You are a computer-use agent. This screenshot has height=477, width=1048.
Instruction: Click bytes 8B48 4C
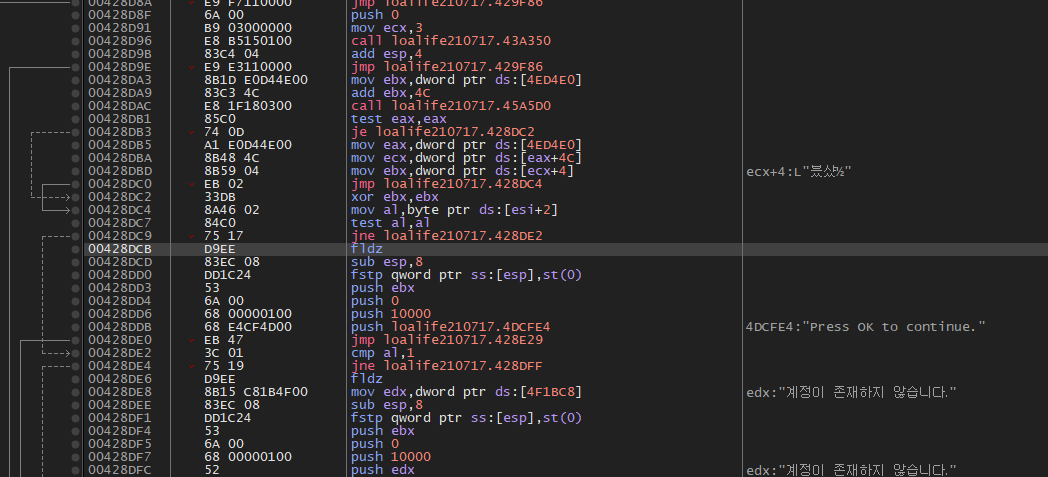tap(232, 158)
